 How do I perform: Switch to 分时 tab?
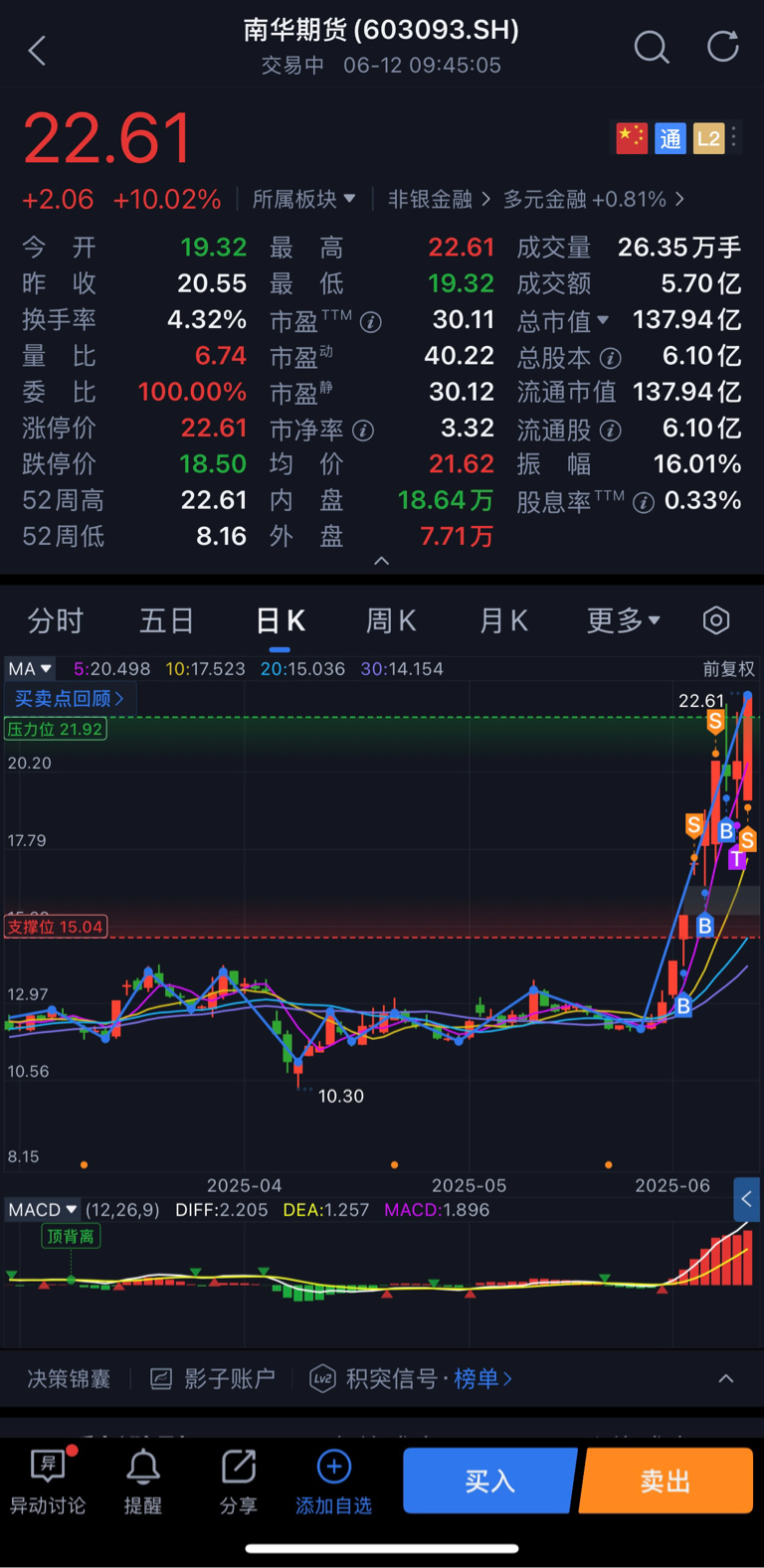point(56,620)
